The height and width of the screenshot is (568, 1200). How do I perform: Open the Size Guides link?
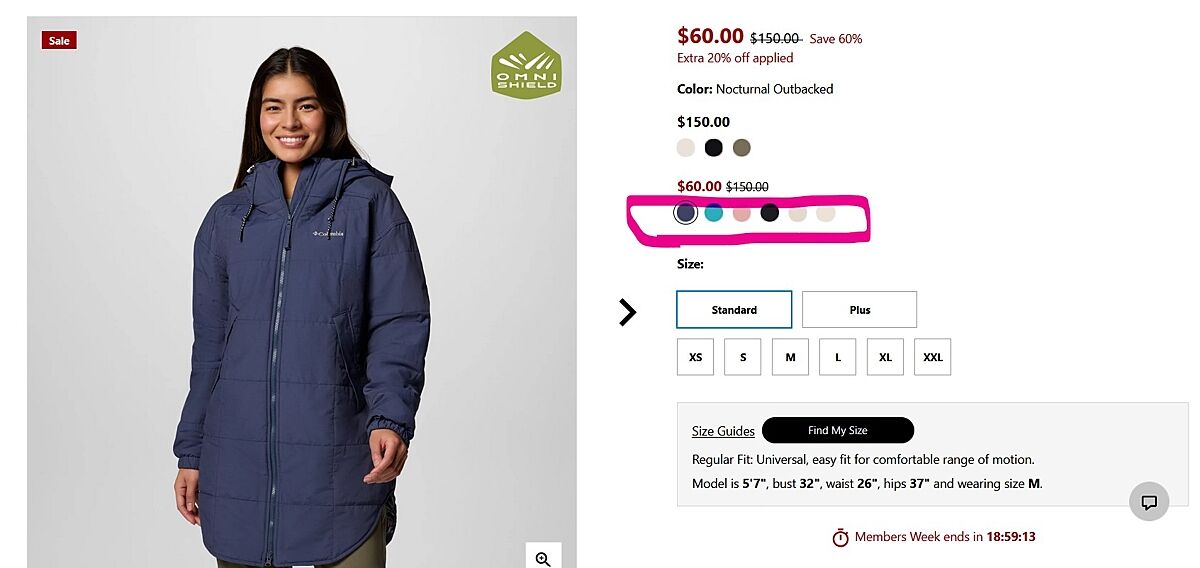(x=723, y=431)
